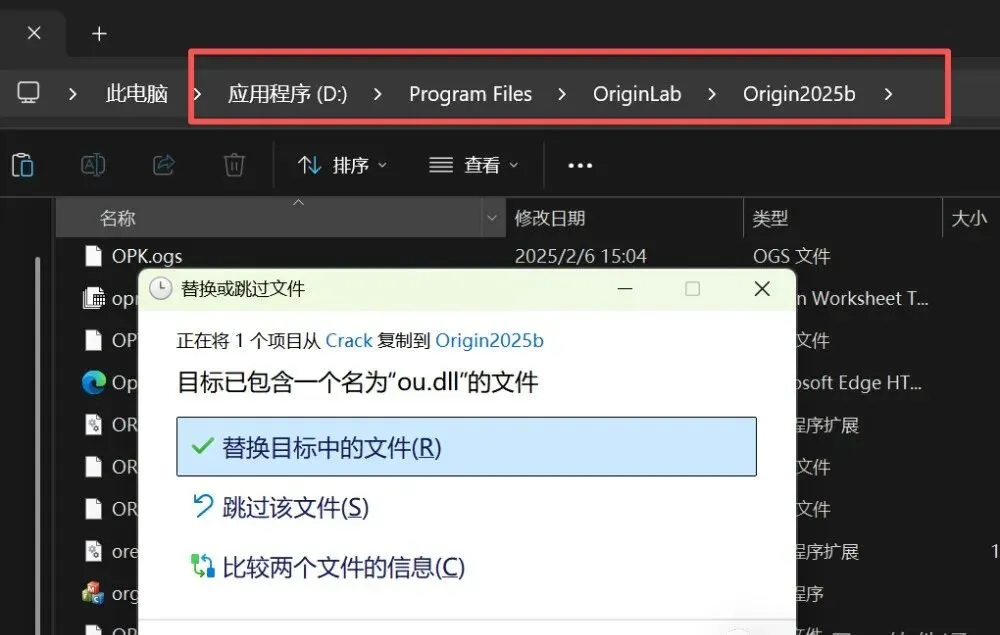Viewport: 1000px width, 635px height.
Task: Click the Share toolbar icon
Action: tap(164, 165)
